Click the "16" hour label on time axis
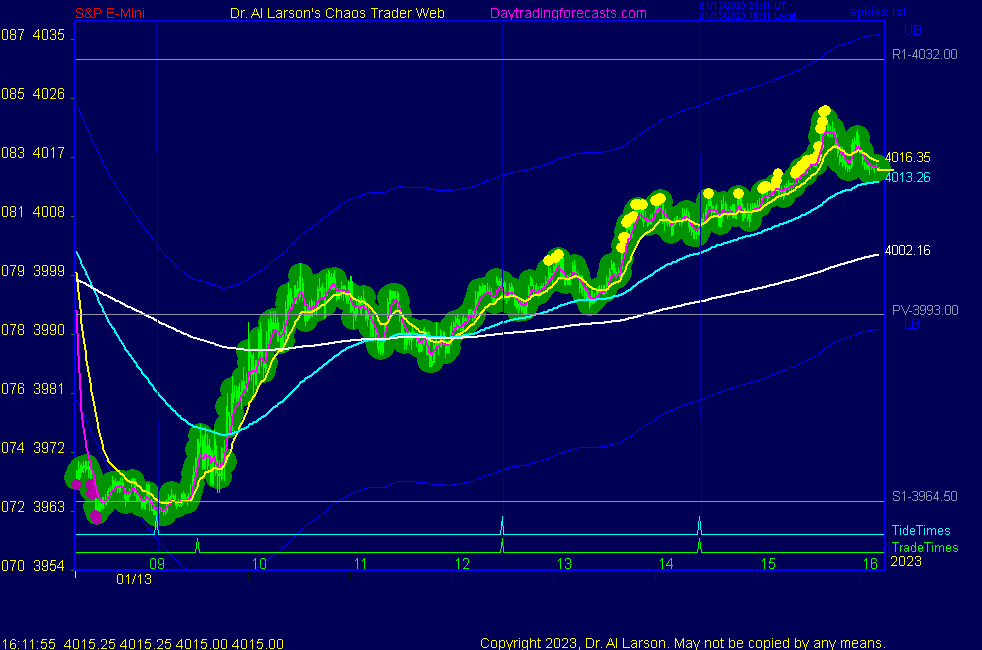 coord(871,564)
